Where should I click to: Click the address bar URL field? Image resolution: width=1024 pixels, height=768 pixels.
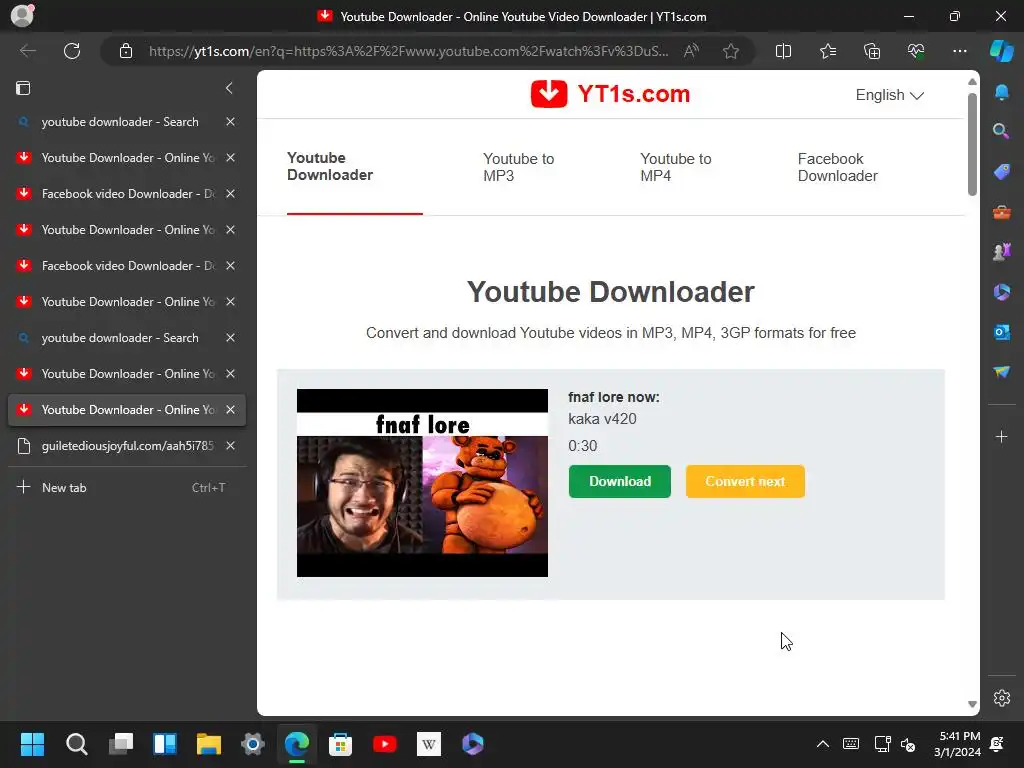click(408, 51)
